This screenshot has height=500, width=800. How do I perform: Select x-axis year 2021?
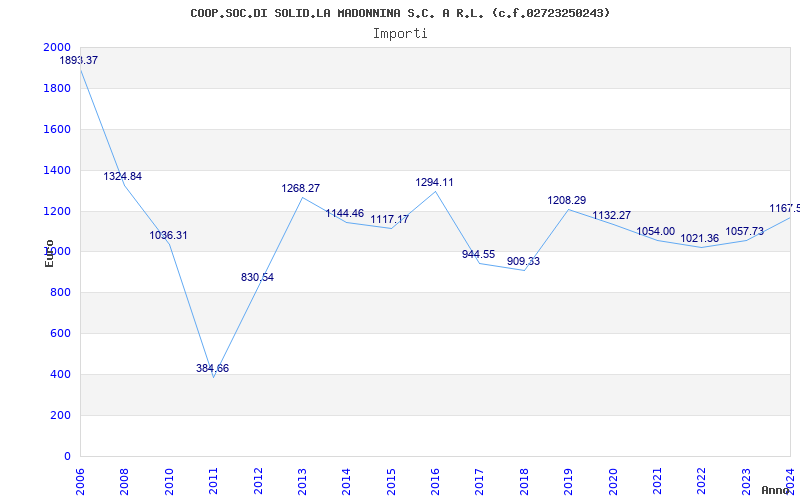(657, 481)
